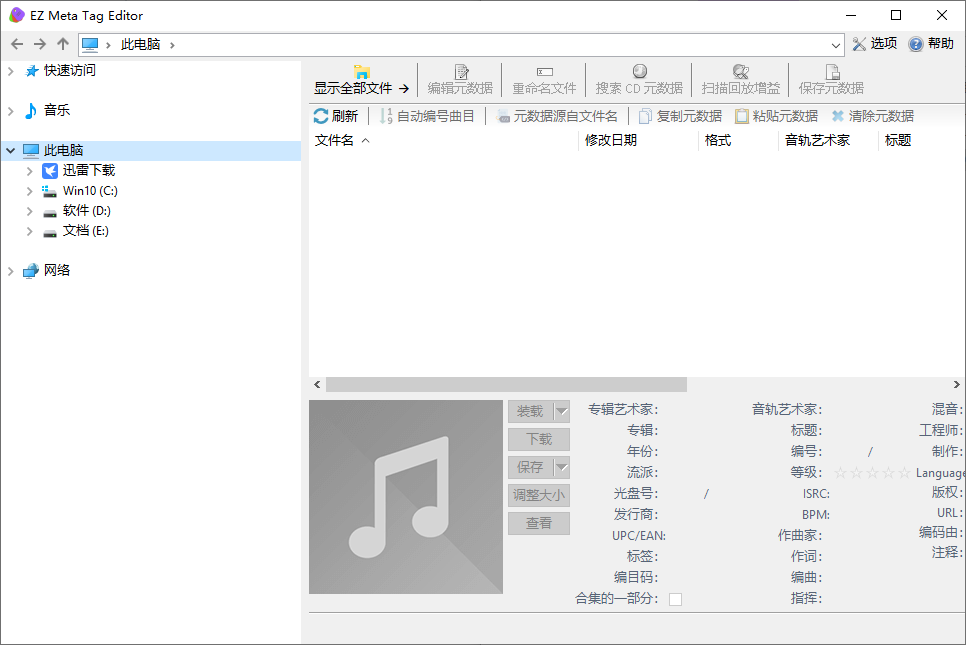Select 快速访问 star item in tree
The height and width of the screenshot is (645, 966).
click(x=60, y=70)
